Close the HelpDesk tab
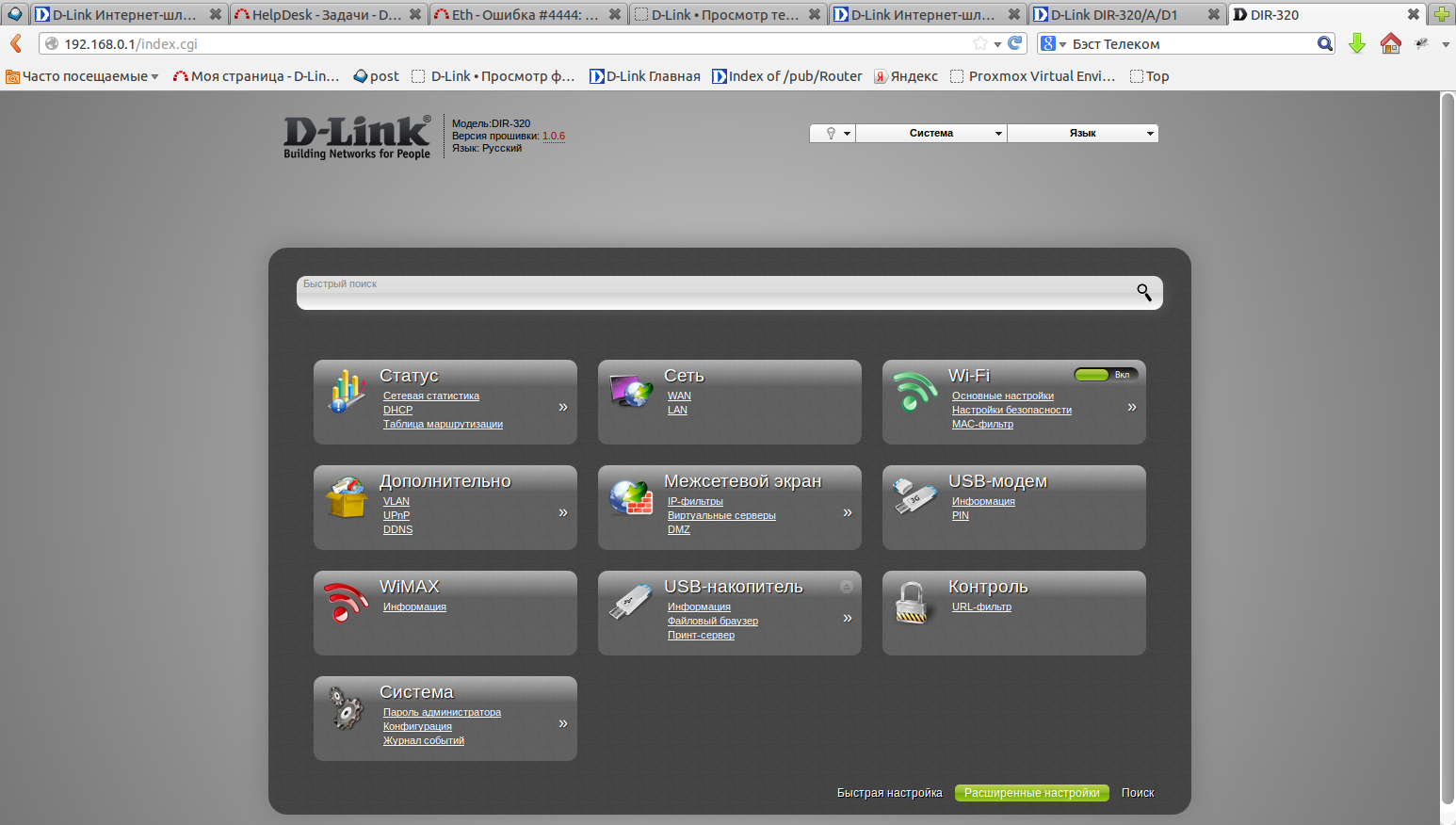 pyautogui.click(x=415, y=14)
